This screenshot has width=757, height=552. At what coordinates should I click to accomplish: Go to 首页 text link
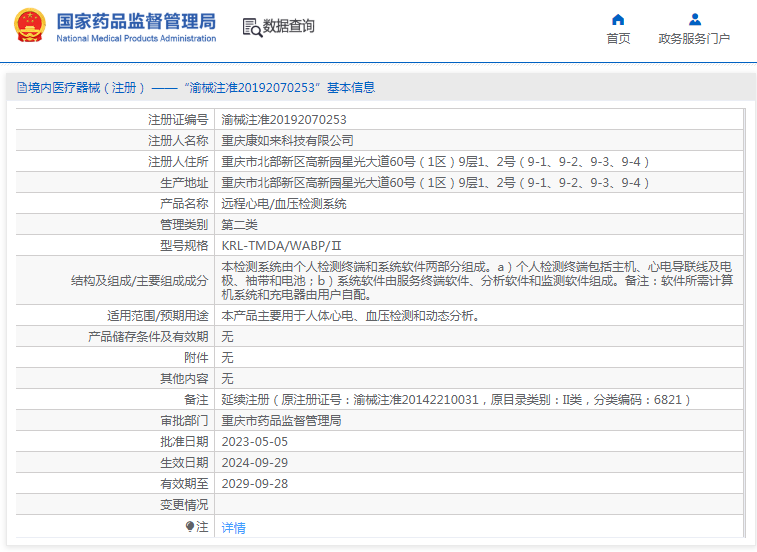(x=618, y=39)
